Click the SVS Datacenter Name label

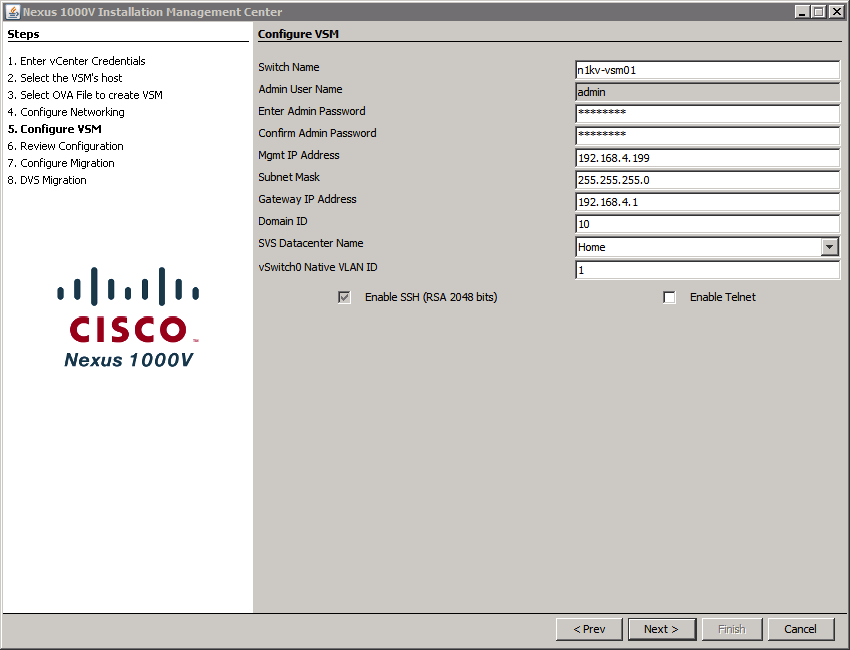pyautogui.click(x=311, y=243)
